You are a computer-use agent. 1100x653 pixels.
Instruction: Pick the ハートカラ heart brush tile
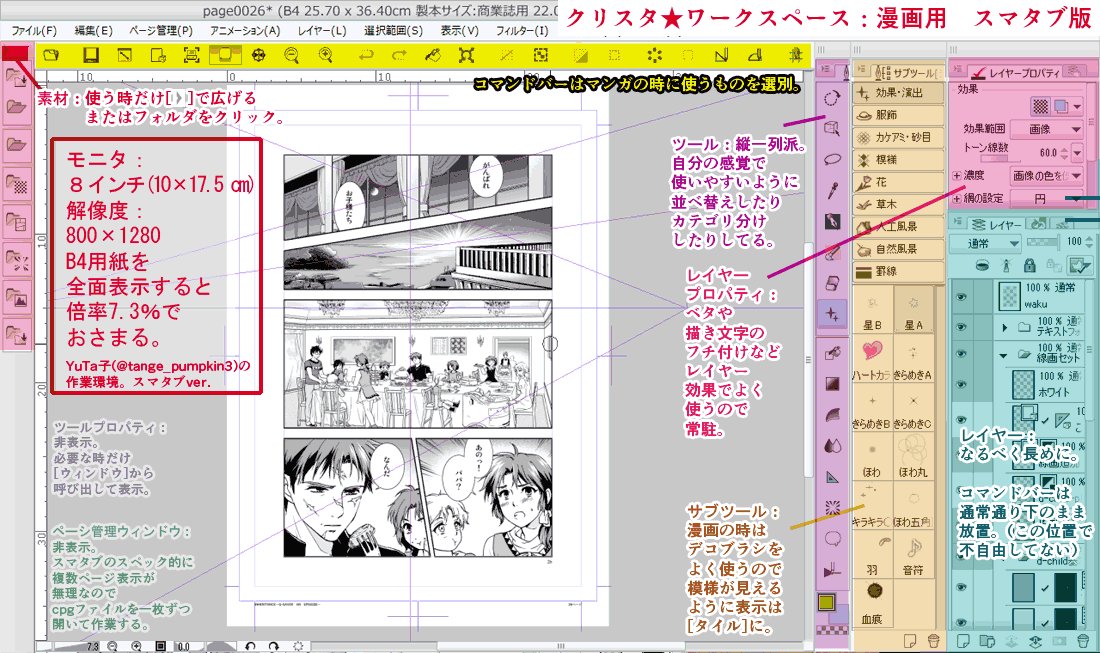[872, 360]
